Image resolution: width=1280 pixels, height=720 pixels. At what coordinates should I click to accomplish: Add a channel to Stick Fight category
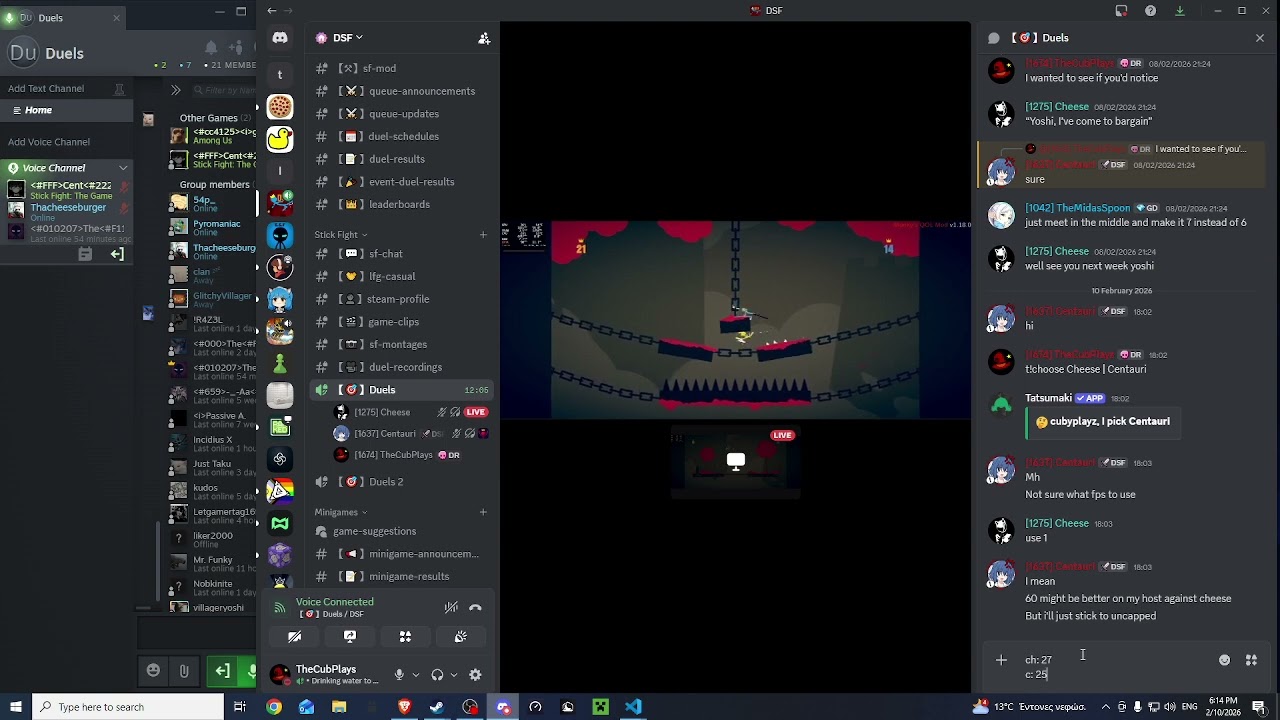tap(483, 235)
